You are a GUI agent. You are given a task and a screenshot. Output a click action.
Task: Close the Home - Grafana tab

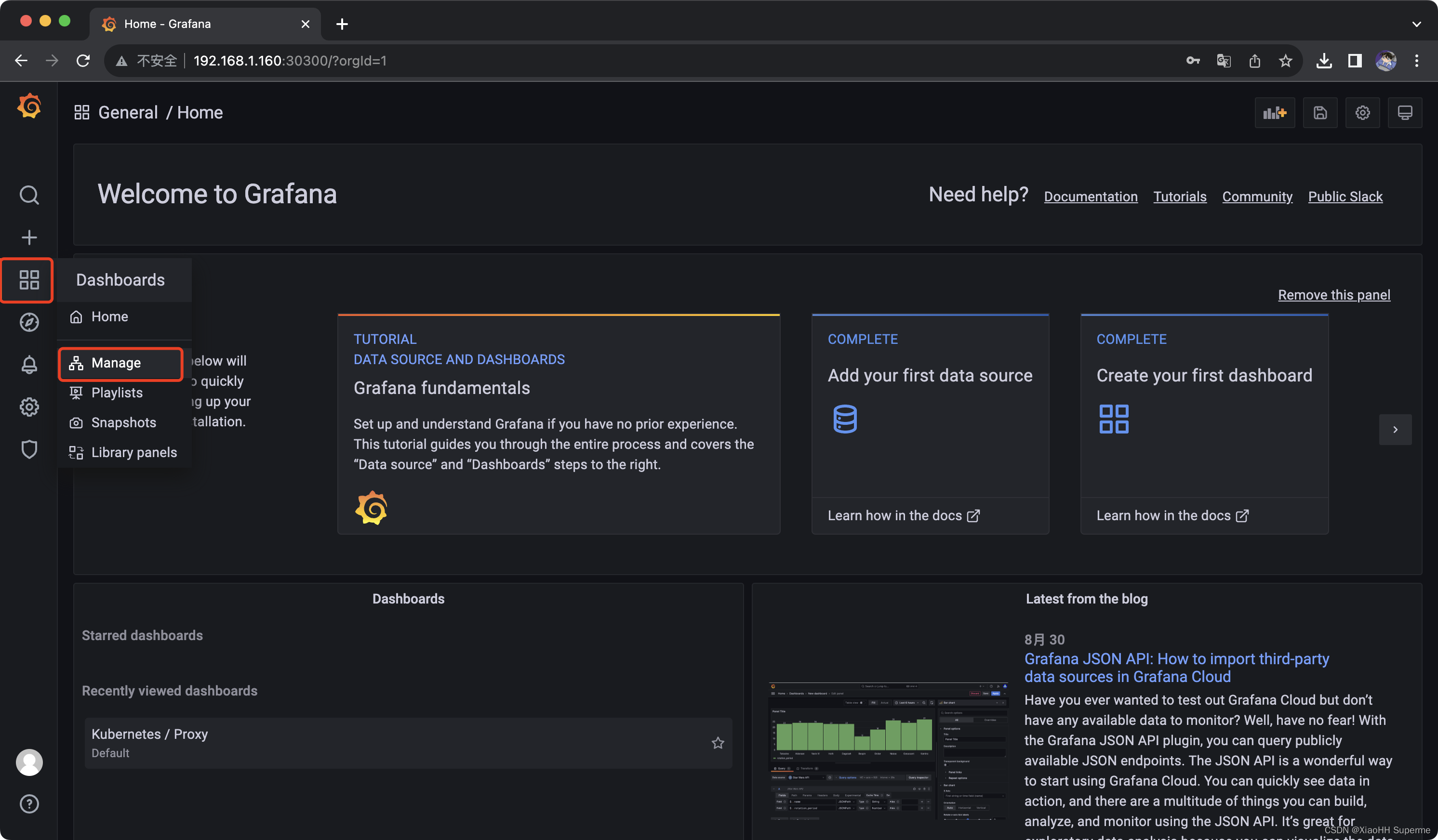306,24
